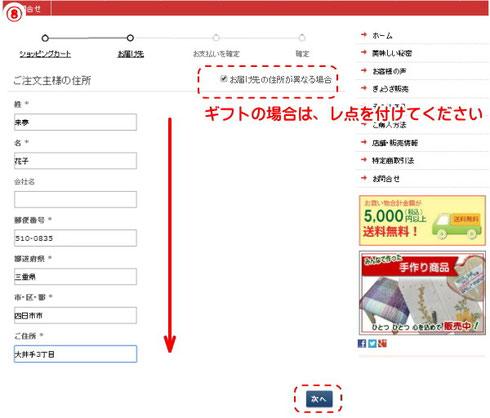Focus the empty 会社名 input field

pyautogui.click(x=75, y=199)
